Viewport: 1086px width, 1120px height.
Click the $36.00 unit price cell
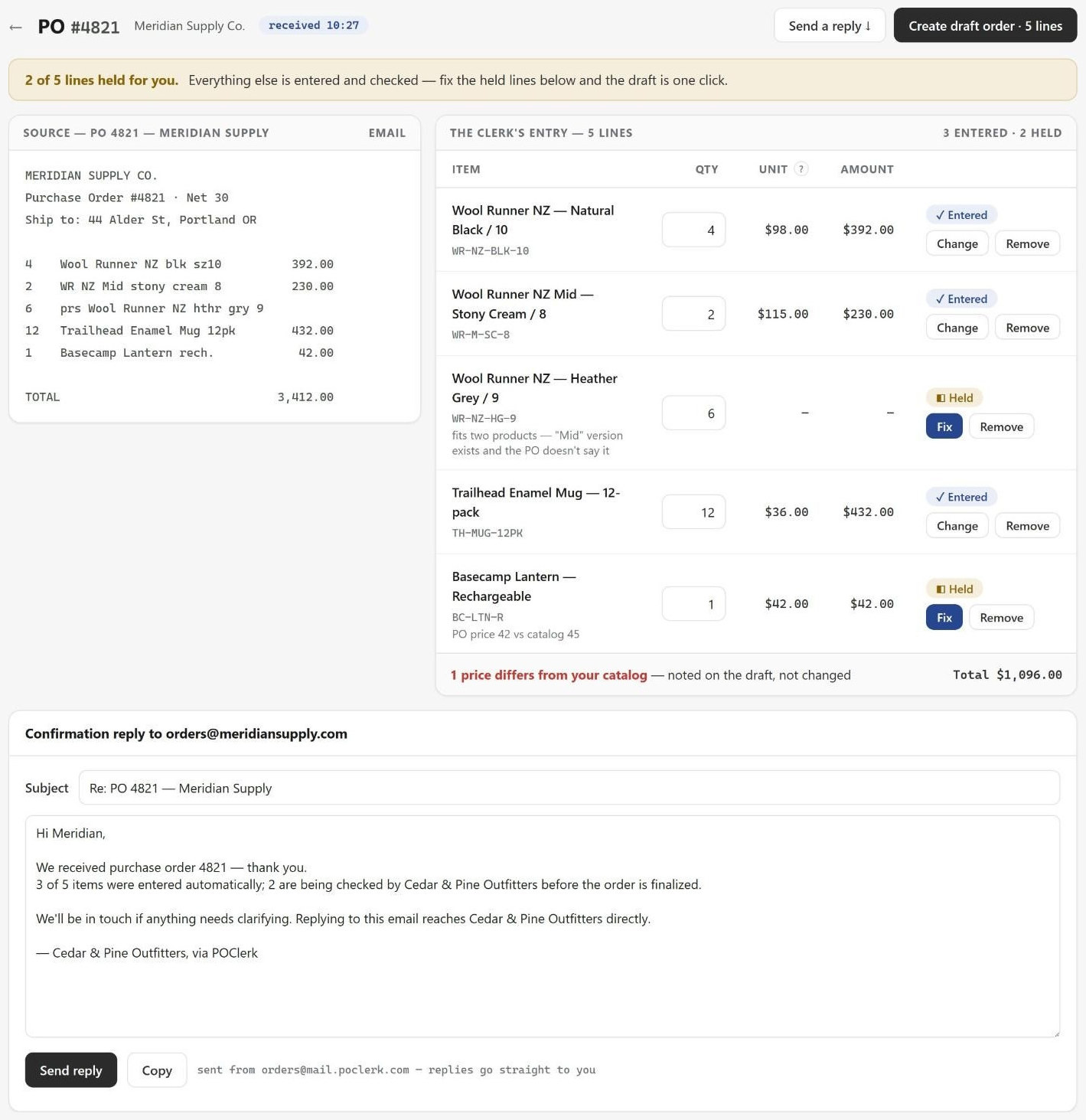click(786, 512)
